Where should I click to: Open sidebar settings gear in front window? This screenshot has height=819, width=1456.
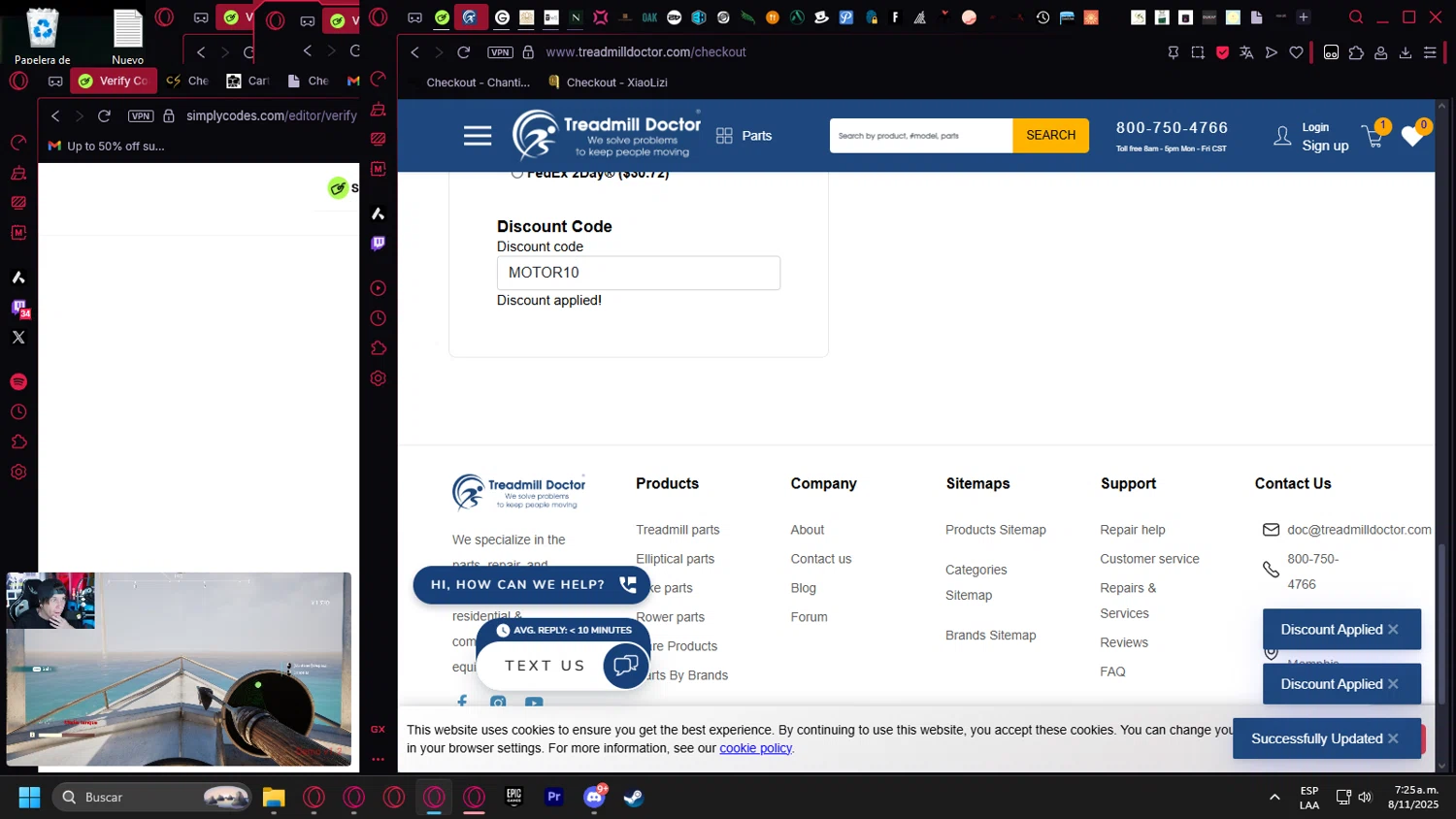click(x=379, y=378)
